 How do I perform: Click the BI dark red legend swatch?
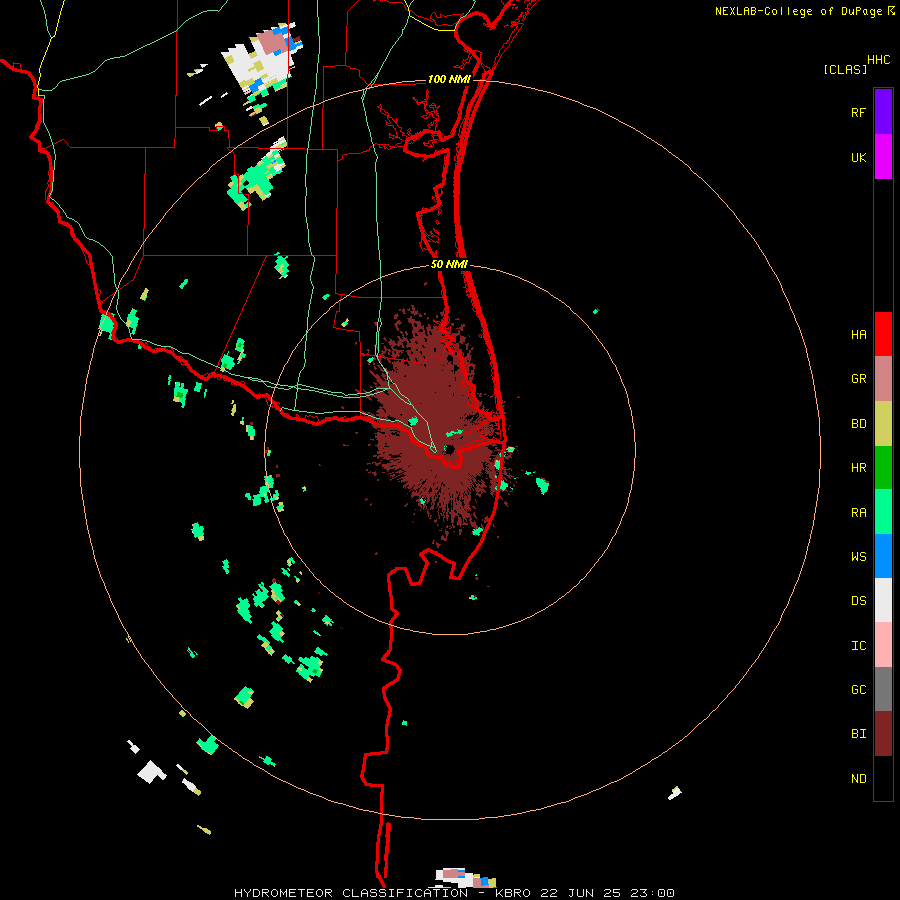(883, 734)
